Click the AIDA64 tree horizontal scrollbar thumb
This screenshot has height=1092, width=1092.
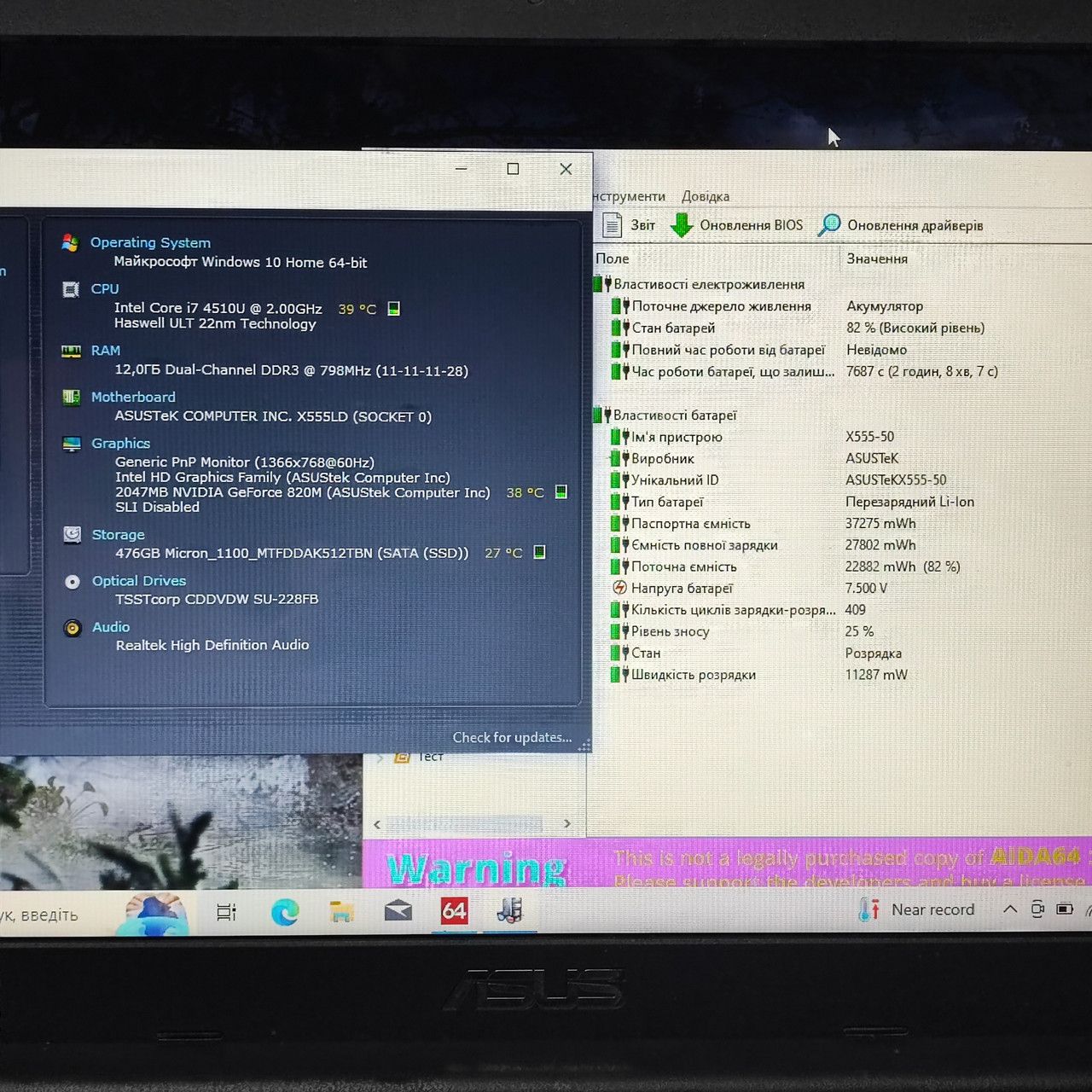point(465,824)
